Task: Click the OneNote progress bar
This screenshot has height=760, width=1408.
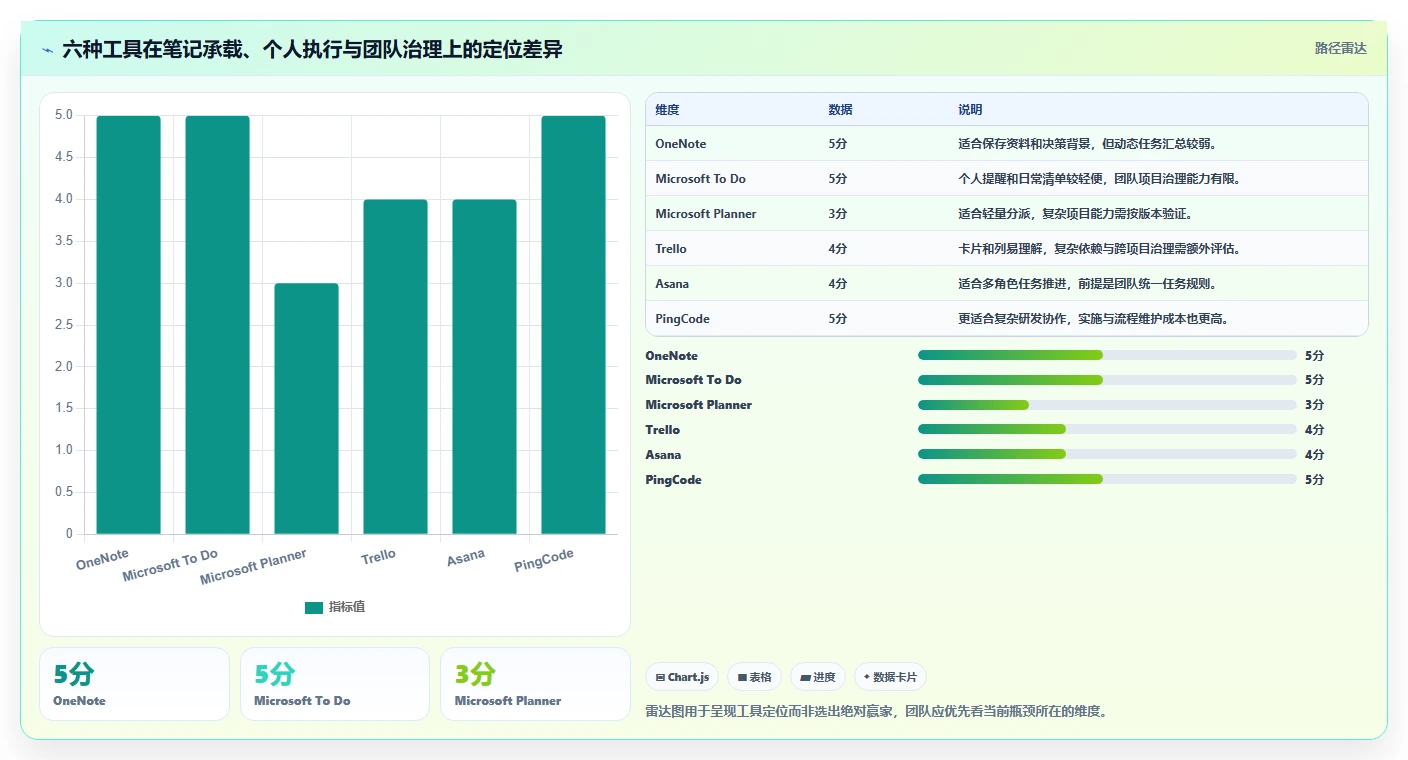Action: [x=1107, y=355]
